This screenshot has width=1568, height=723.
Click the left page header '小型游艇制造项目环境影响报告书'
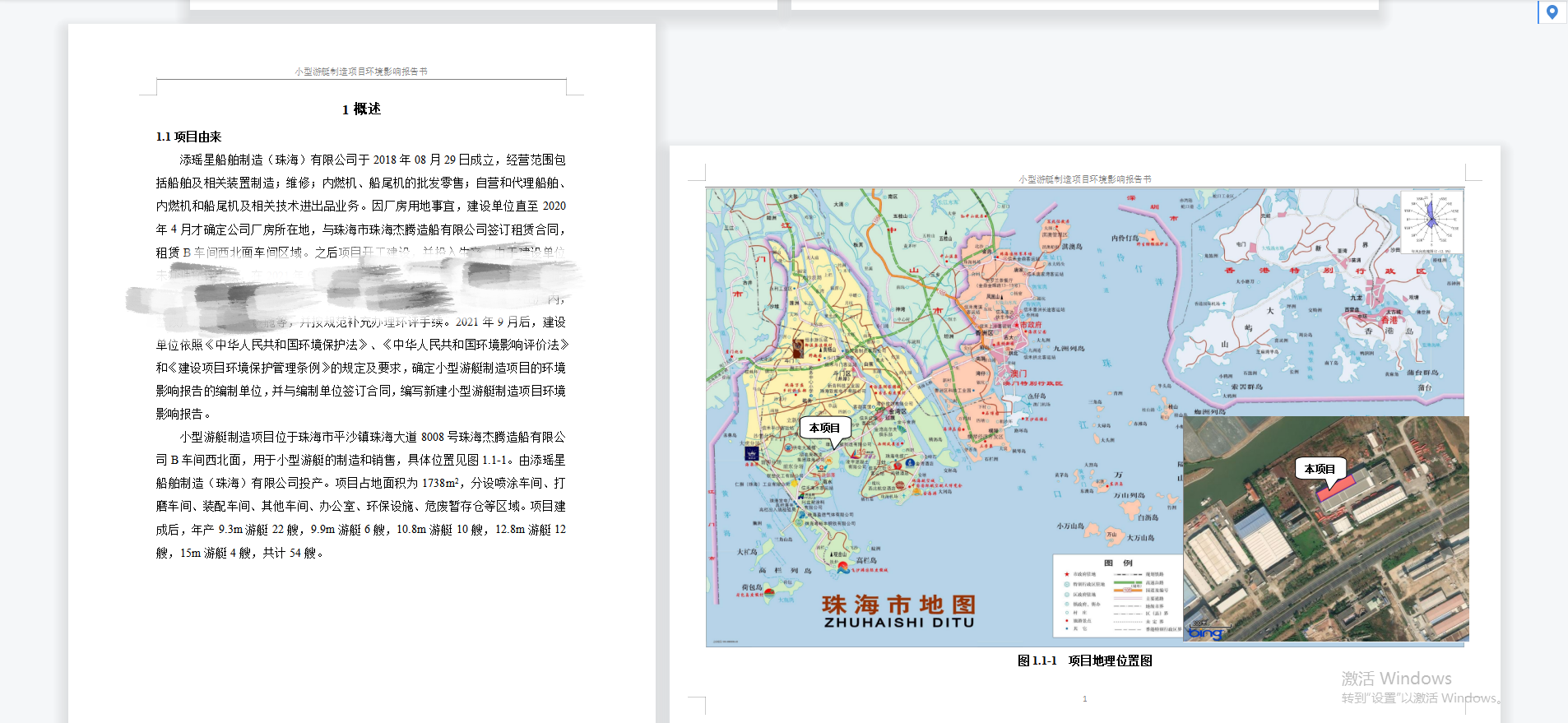click(361, 72)
